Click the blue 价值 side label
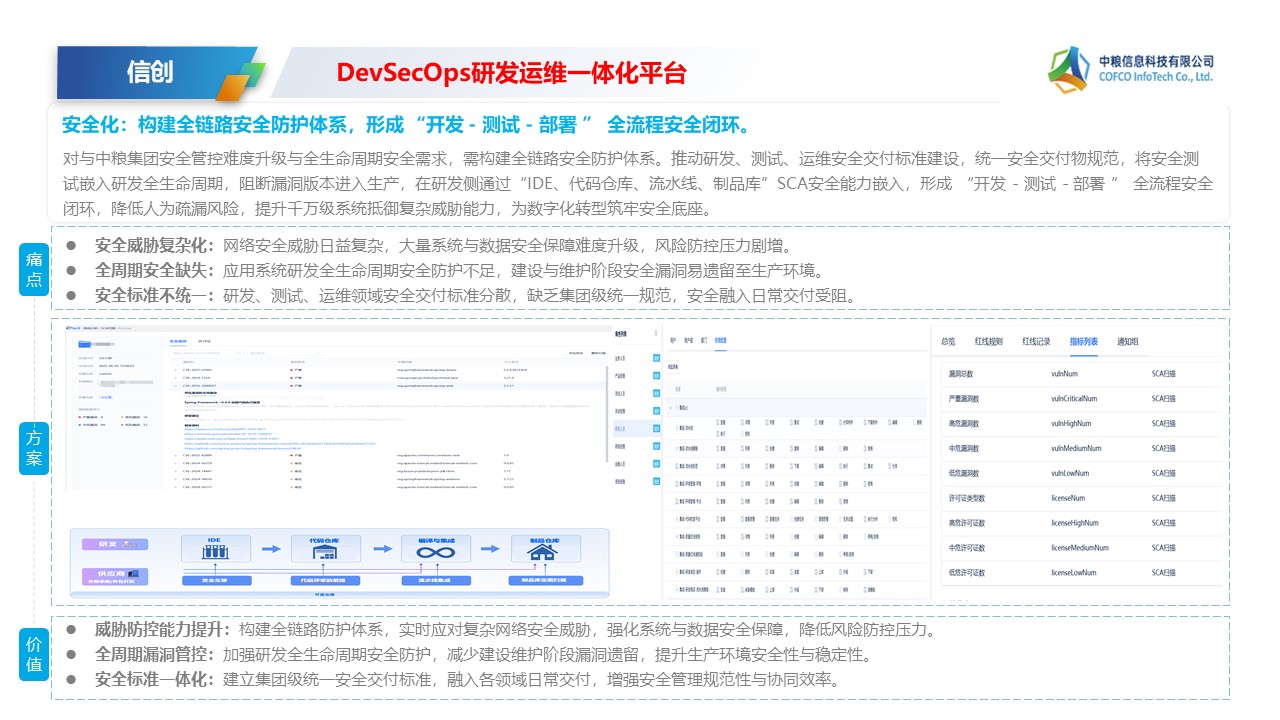 tap(34, 654)
